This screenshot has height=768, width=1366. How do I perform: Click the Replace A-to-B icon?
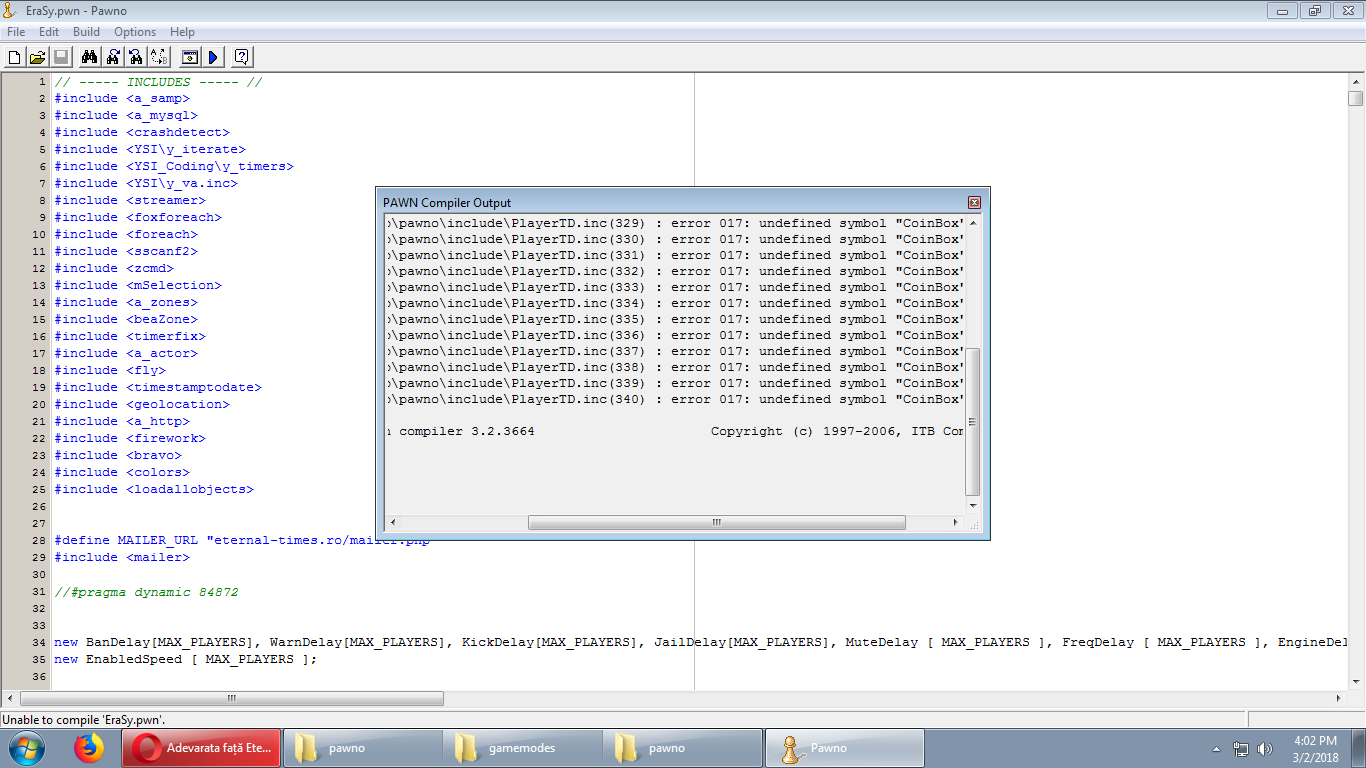pyautogui.click(x=159, y=57)
